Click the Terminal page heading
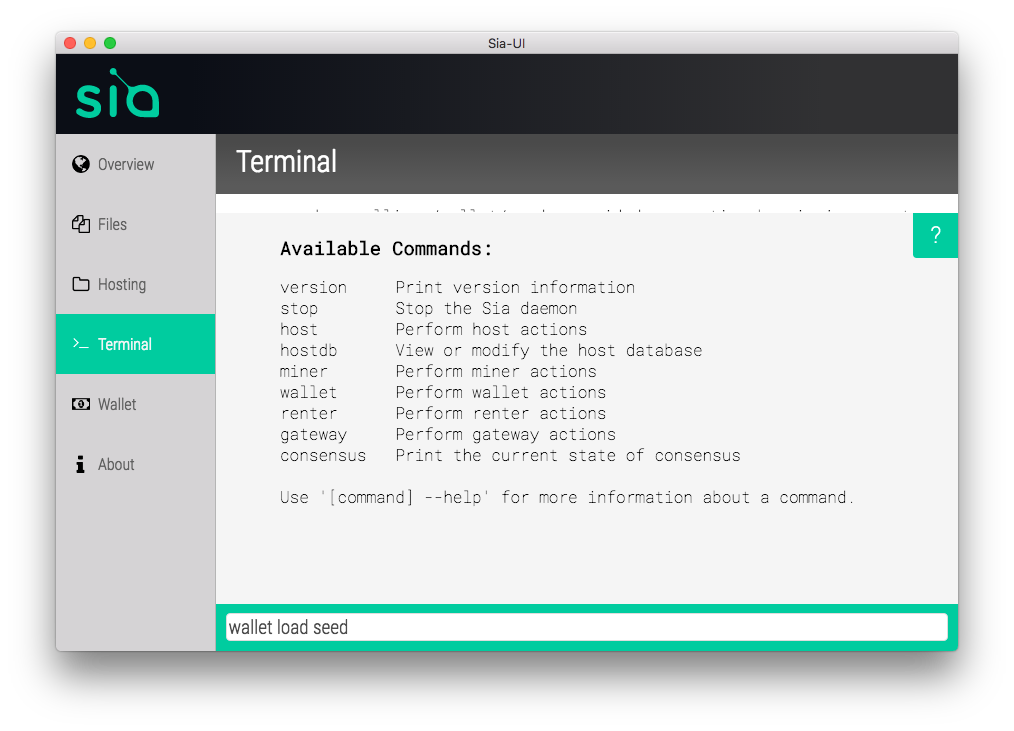The width and height of the screenshot is (1014, 731). (286, 162)
